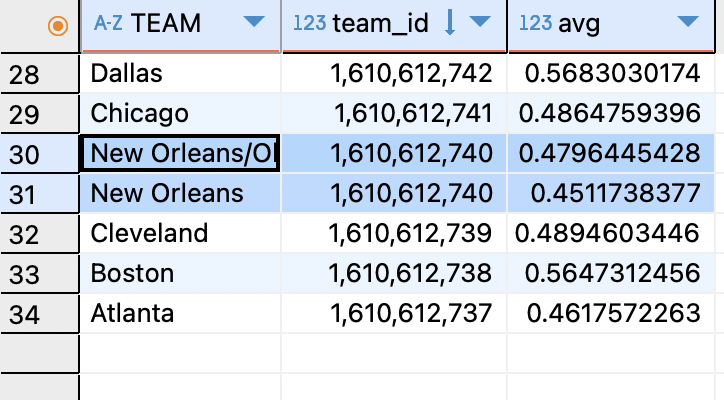Open the team_id column filter dropdown

pyautogui.click(x=480, y=21)
